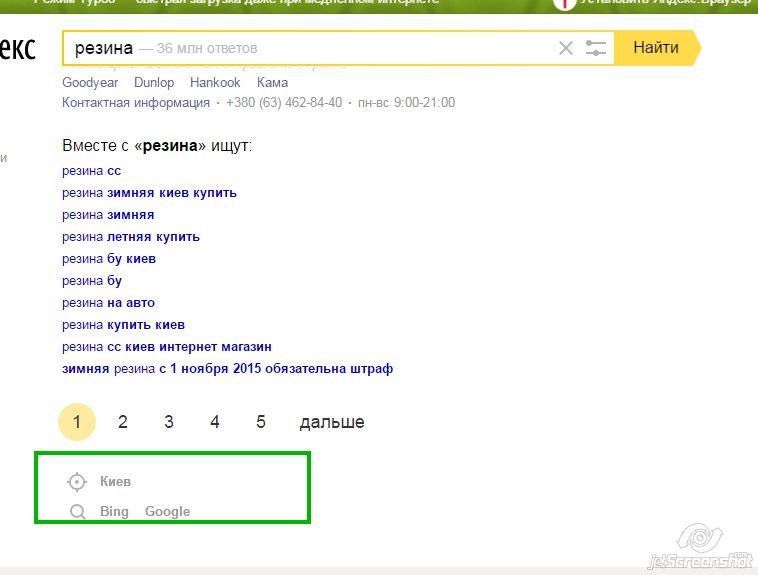Screen dimensions: 758x575
Task: Click the Yandex logo at top left
Action: tap(17, 48)
